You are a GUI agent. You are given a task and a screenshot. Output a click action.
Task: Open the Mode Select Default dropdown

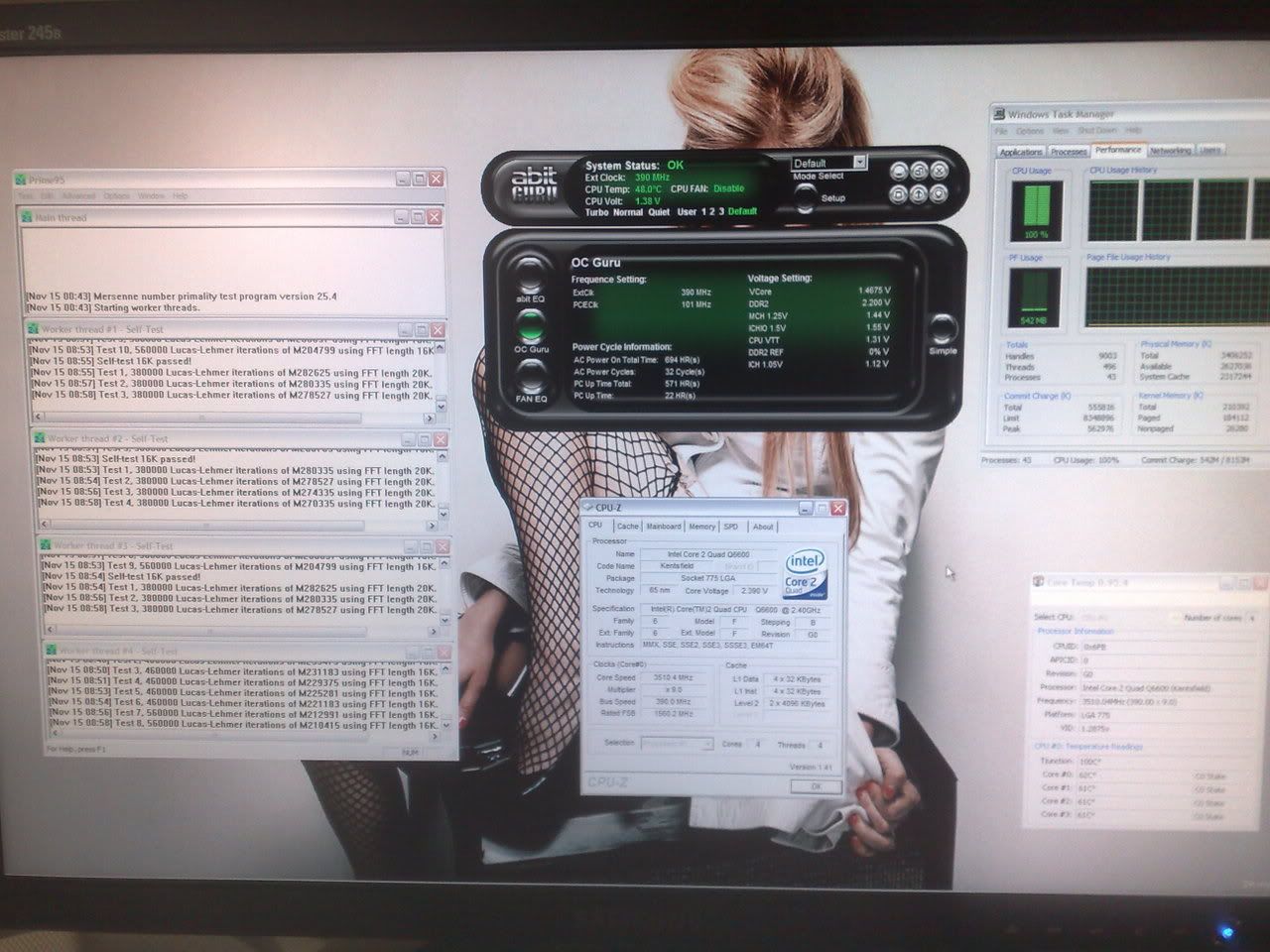pyautogui.click(x=829, y=163)
